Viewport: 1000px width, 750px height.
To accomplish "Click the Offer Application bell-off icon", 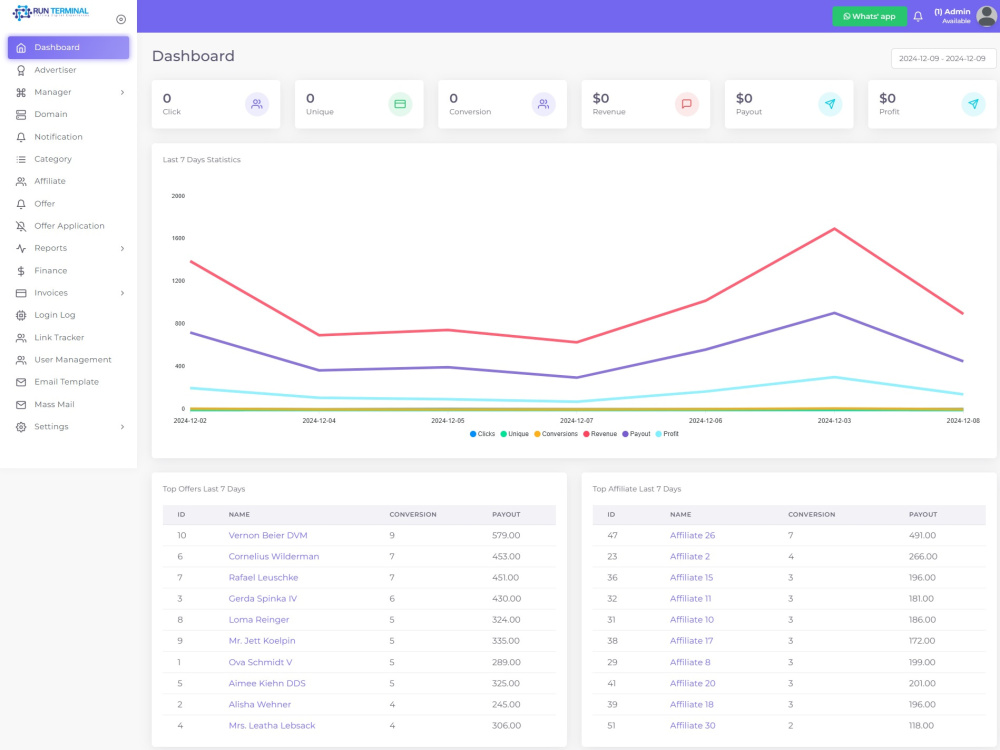I will (x=21, y=226).
